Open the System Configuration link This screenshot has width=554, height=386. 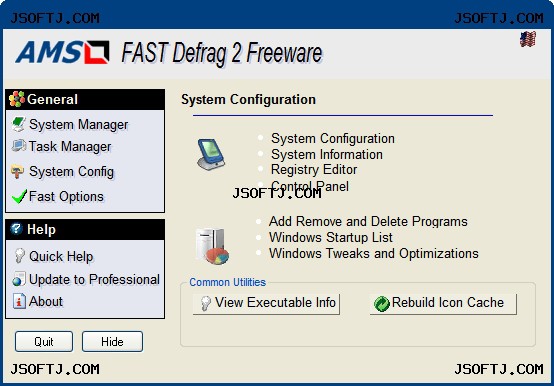(333, 138)
